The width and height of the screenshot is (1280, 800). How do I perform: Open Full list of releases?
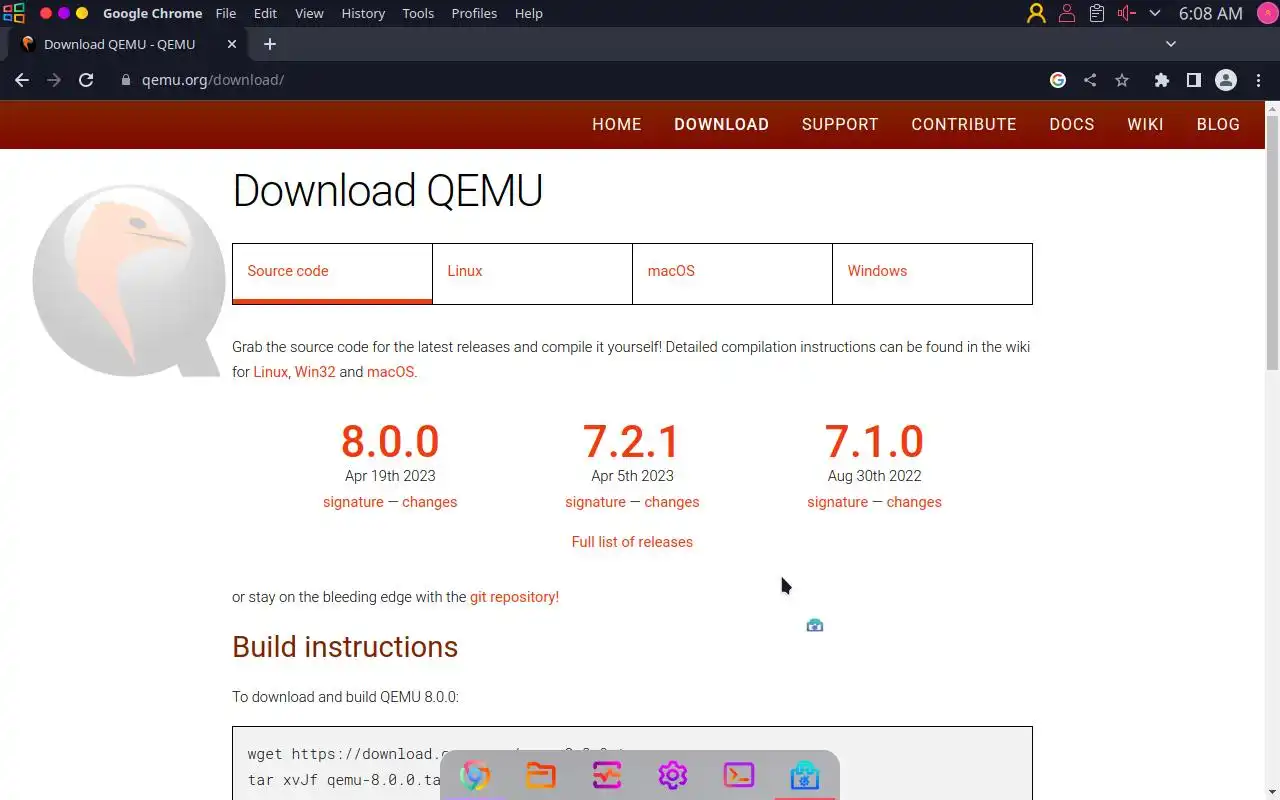(x=632, y=542)
